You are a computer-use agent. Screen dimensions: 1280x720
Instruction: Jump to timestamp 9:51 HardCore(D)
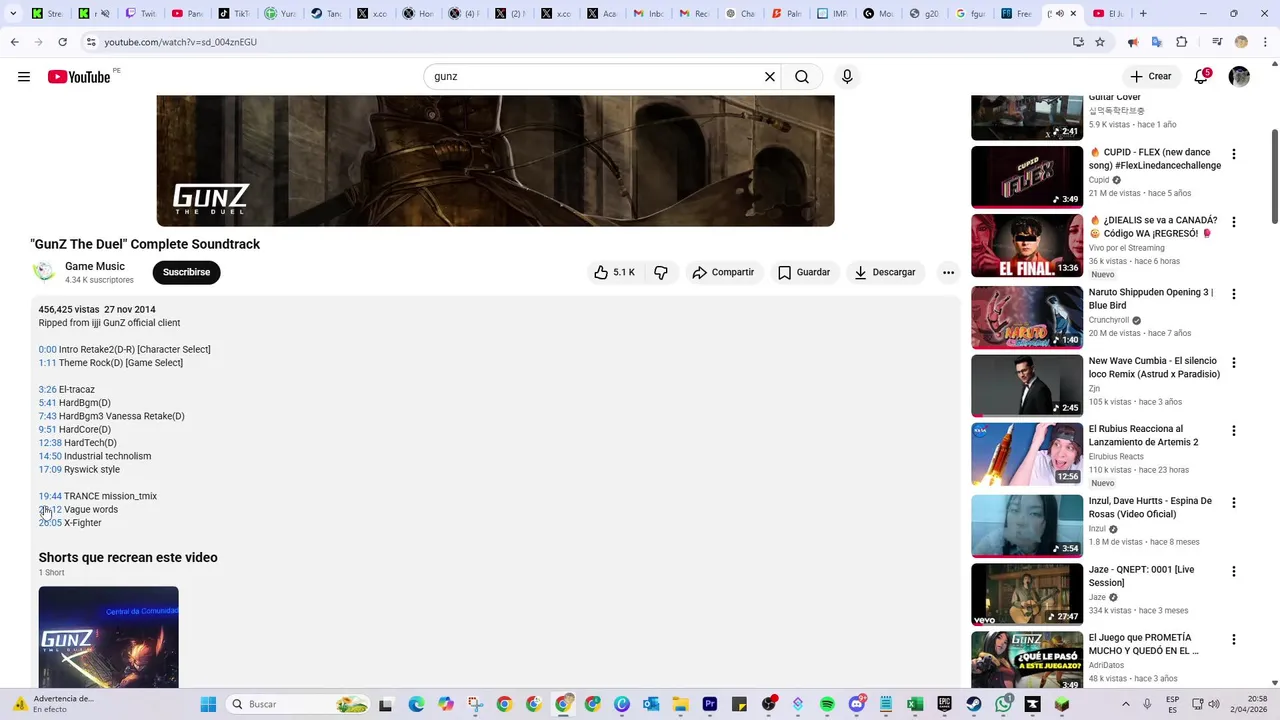click(47, 429)
